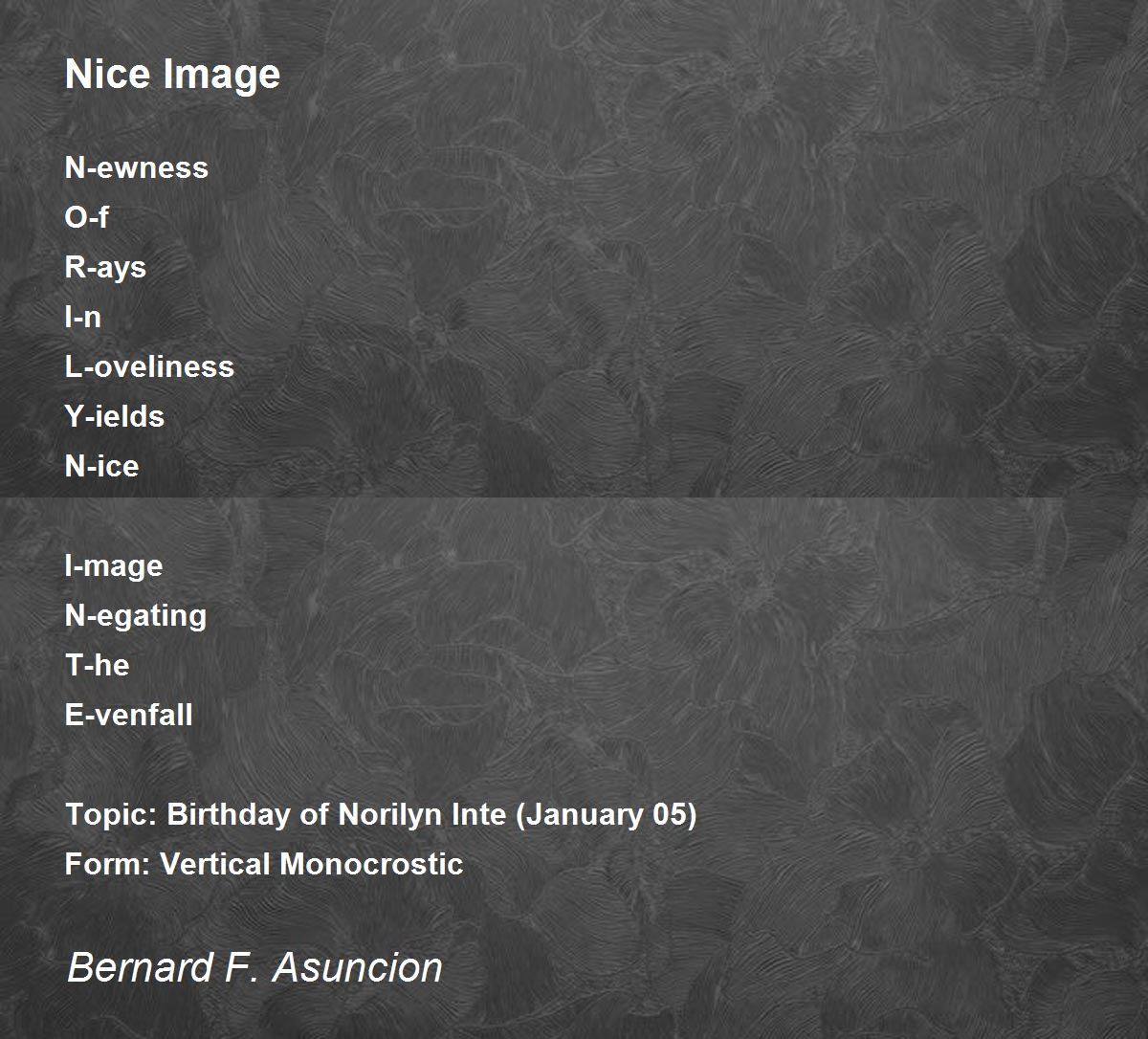Click the line "I-mage"
This screenshot has height=1039, width=1148.
[x=114, y=566]
